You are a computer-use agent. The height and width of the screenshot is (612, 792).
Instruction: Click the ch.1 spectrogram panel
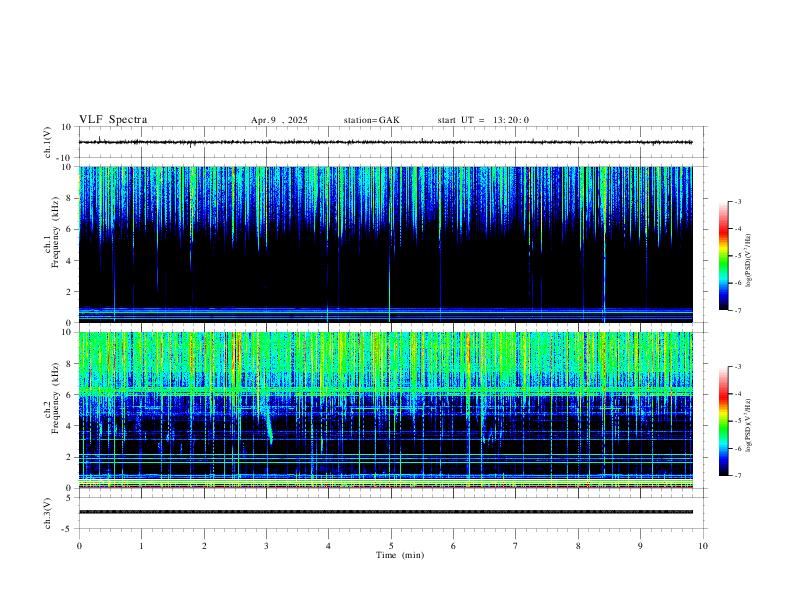point(385,244)
